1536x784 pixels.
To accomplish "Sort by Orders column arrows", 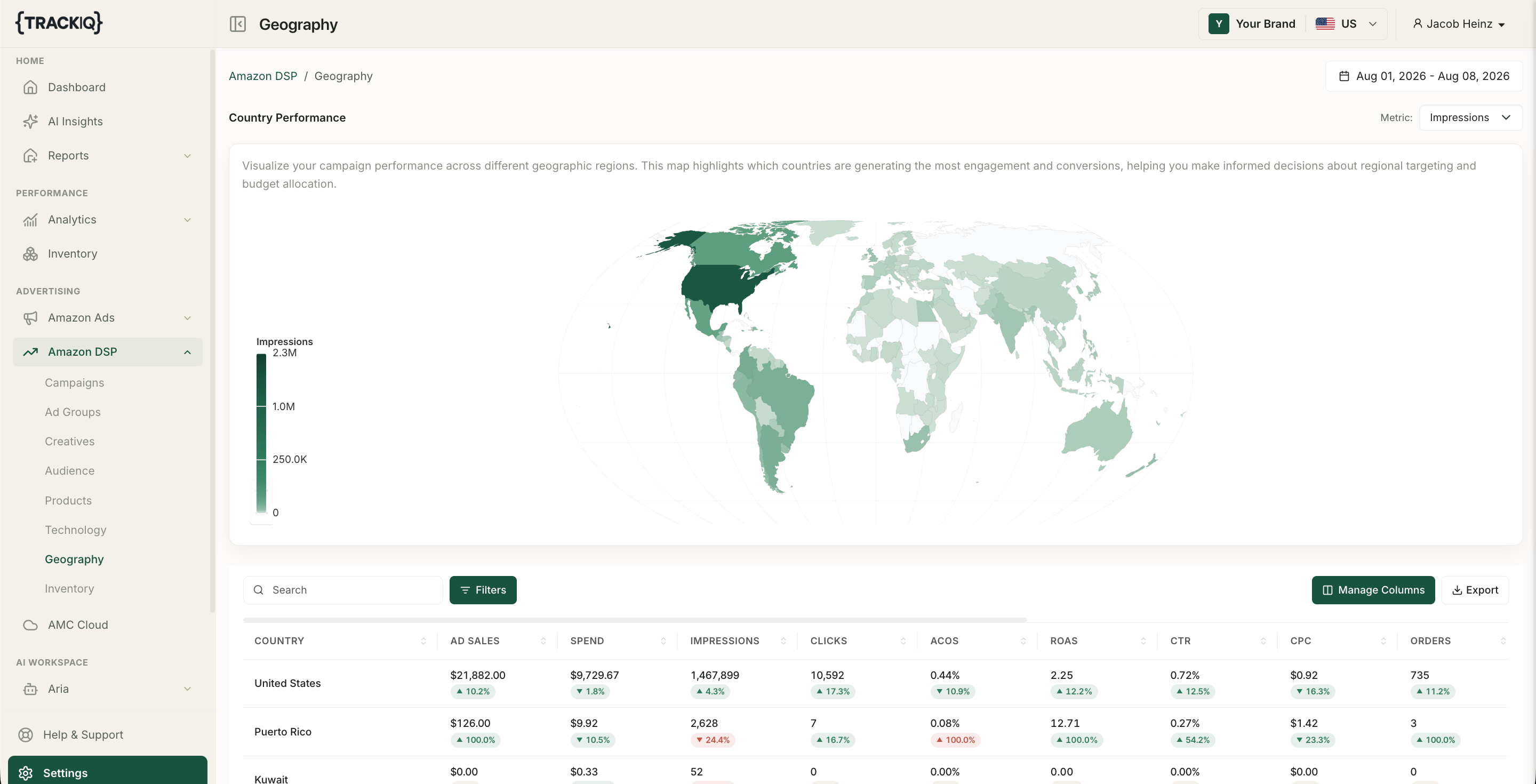I will click(x=1503, y=641).
